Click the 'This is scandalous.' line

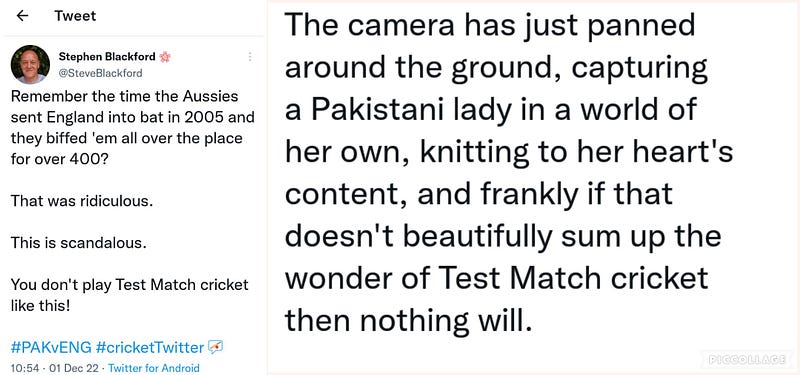pyautogui.click(x=79, y=243)
